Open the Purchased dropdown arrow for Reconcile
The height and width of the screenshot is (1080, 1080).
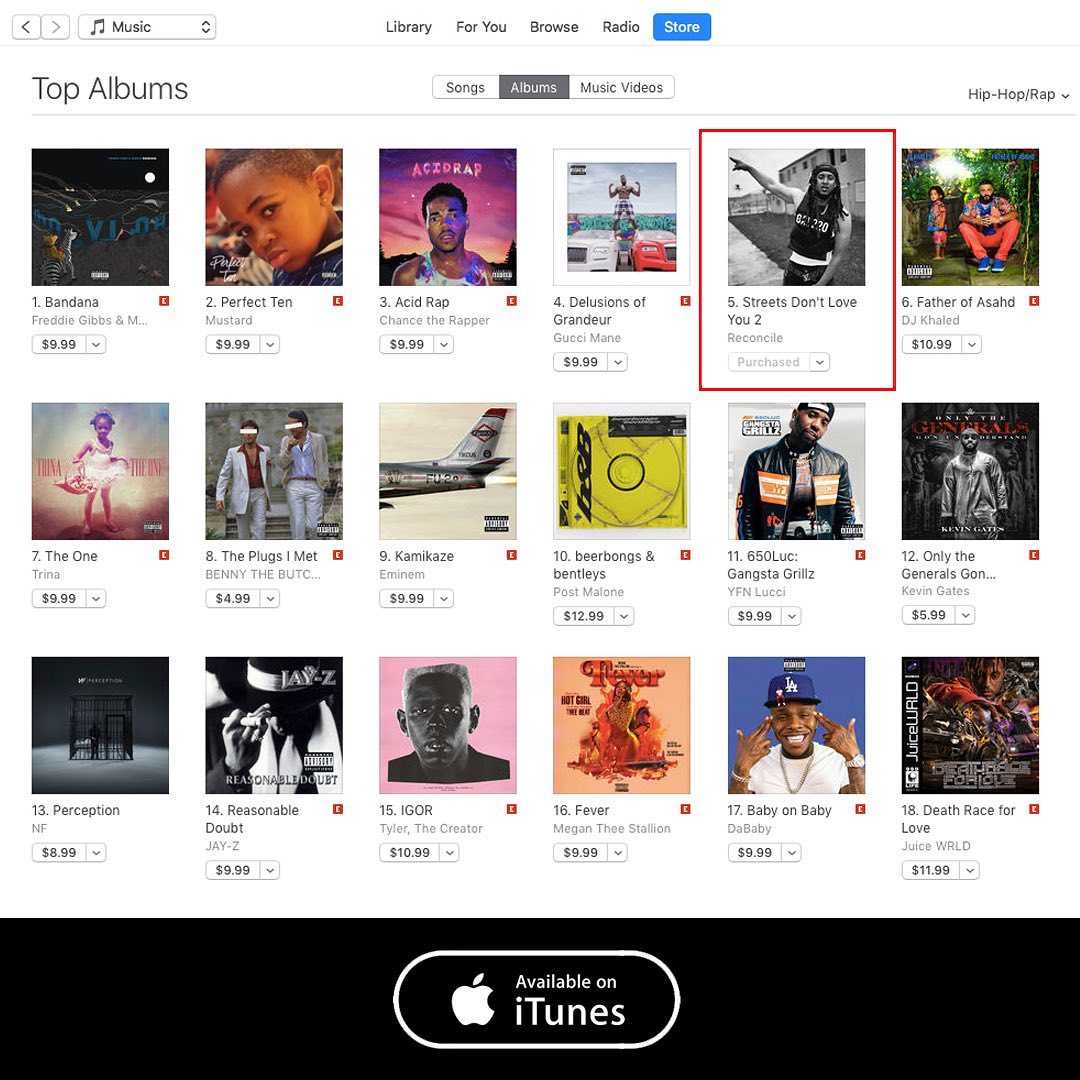820,362
